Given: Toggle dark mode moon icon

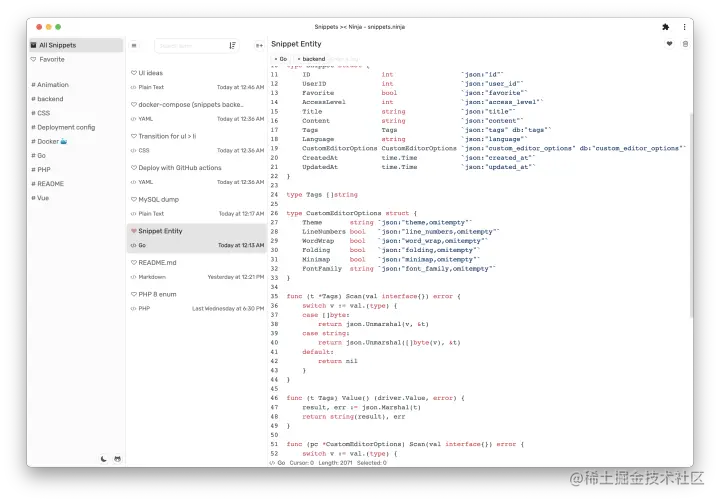Looking at the screenshot, I should tap(104, 458).
